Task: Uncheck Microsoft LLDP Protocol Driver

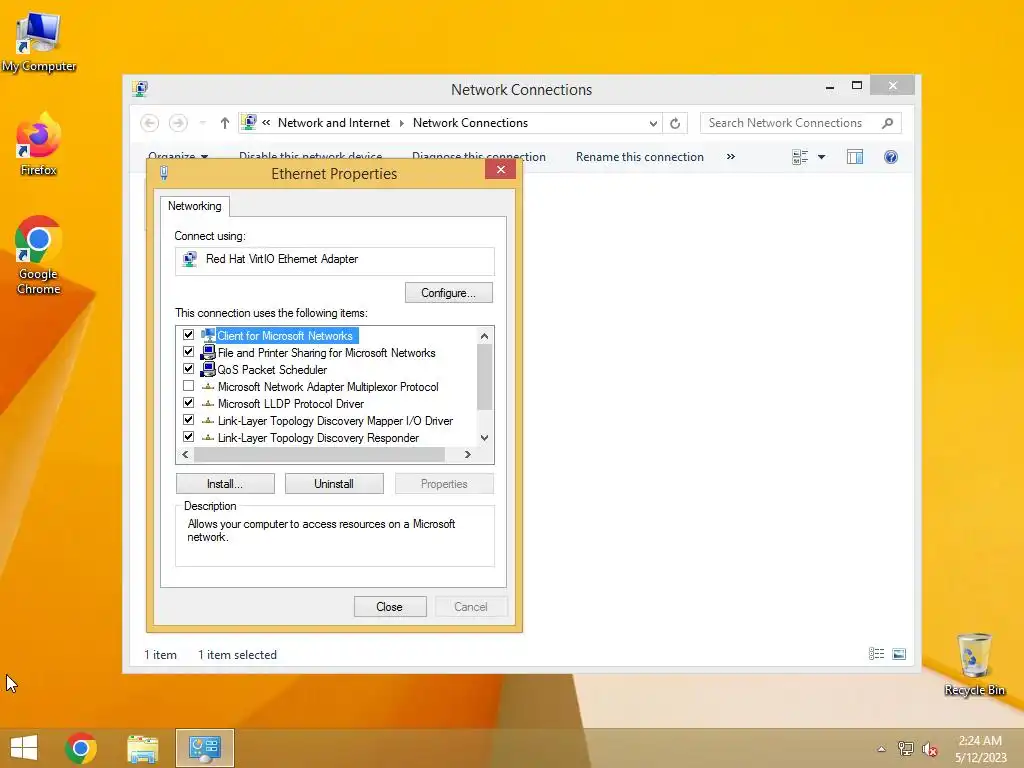Action: pyautogui.click(x=189, y=402)
